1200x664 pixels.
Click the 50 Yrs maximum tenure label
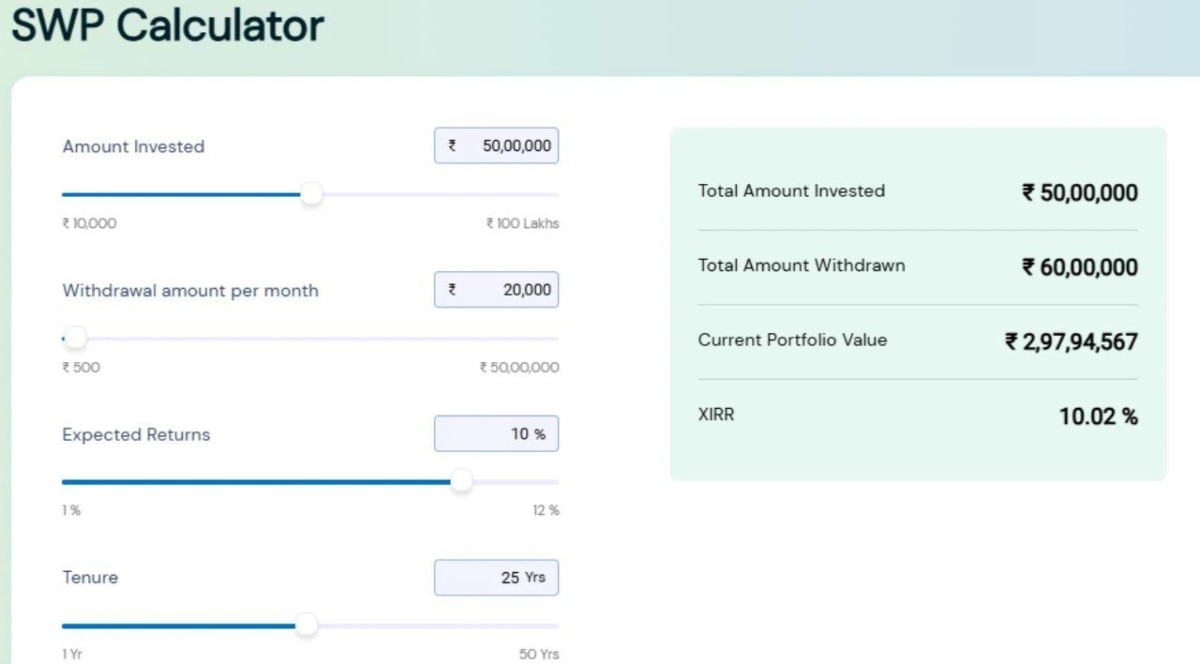pos(539,653)
